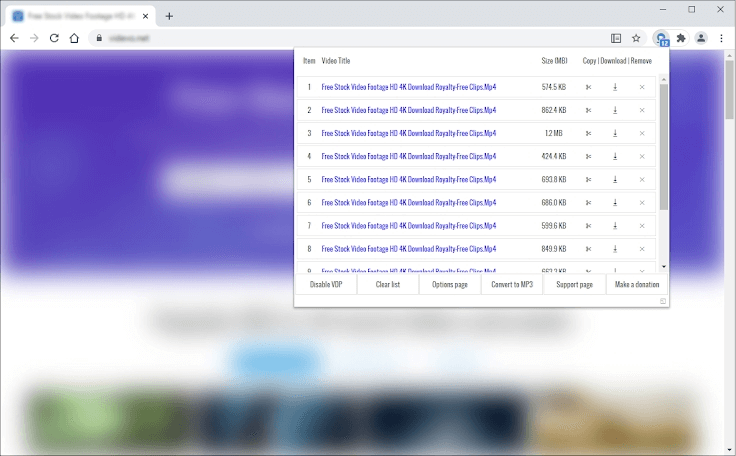Bookmark this page with the star
The width and height of the screenshot is (736, 456).
click(636, 39)
